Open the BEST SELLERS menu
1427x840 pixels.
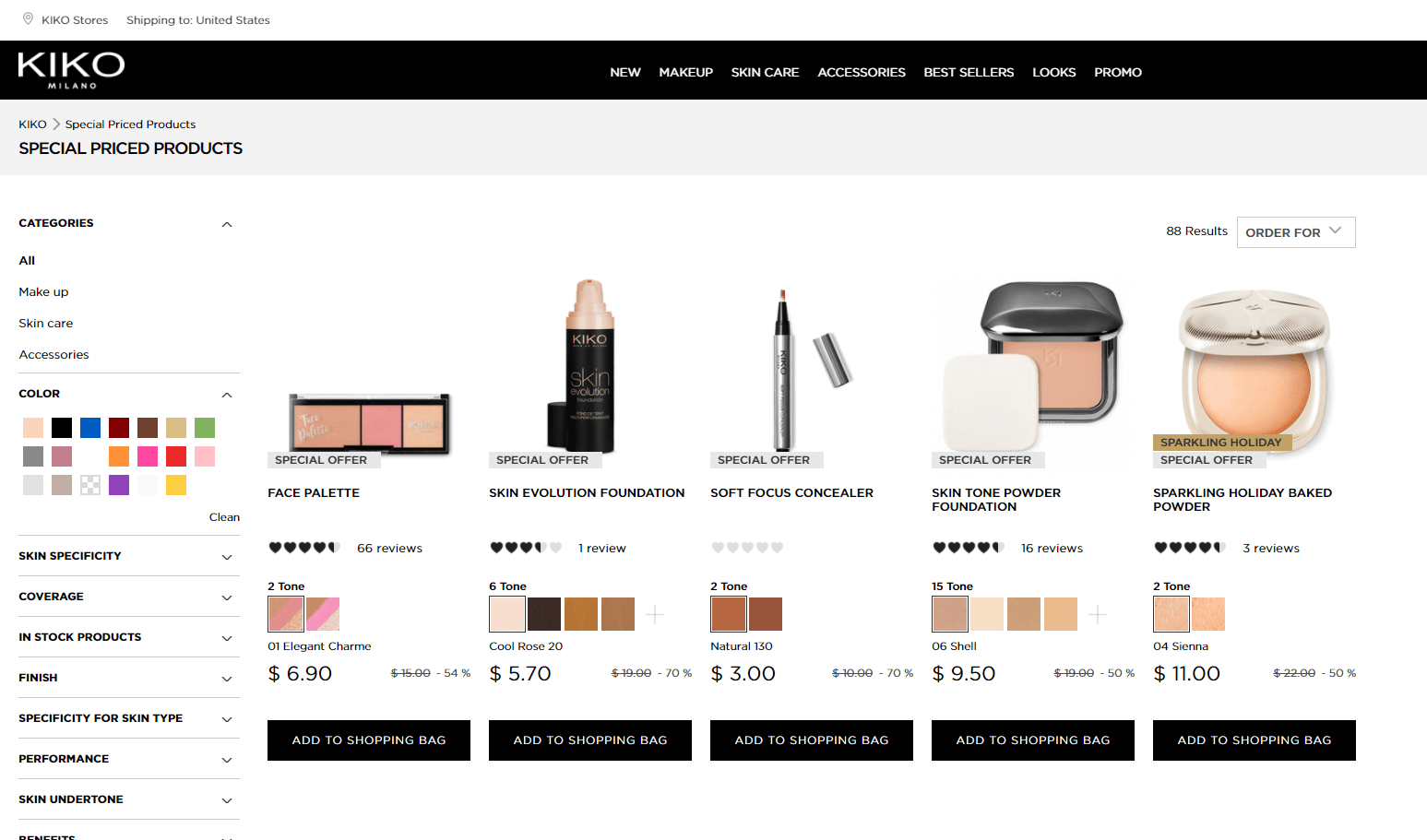(969, 72)
